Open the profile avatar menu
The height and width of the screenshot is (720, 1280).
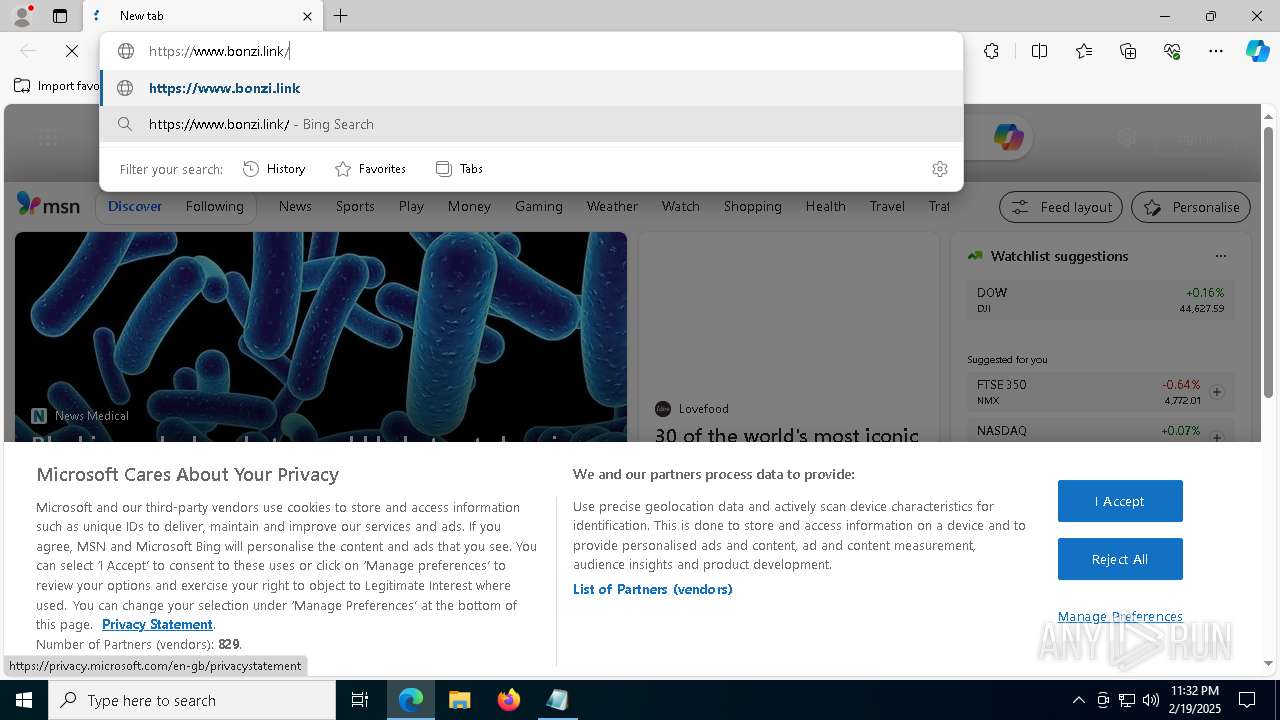click(x=22, y=16)
